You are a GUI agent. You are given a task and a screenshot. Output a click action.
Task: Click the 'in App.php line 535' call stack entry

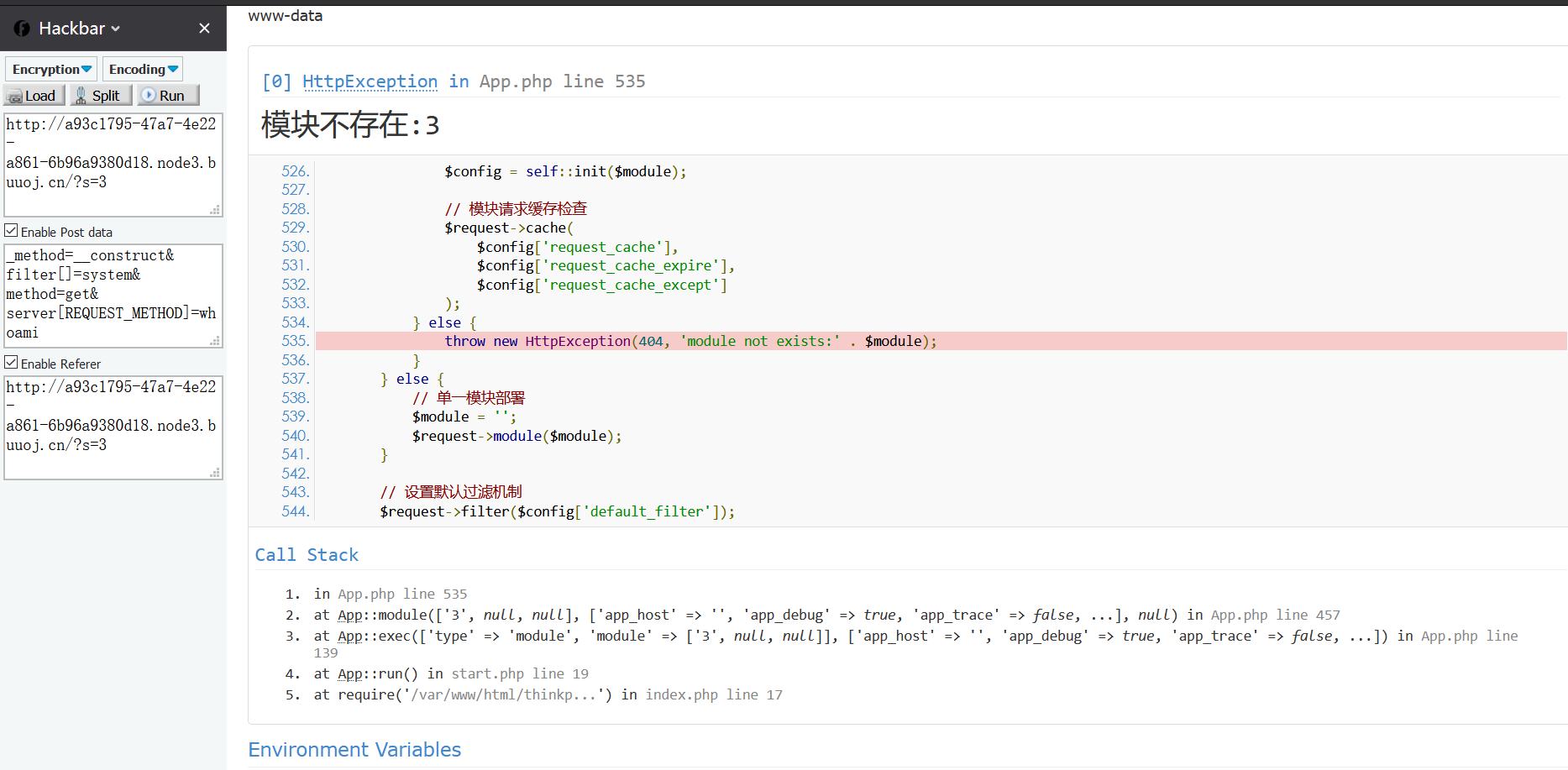(391, 594)
